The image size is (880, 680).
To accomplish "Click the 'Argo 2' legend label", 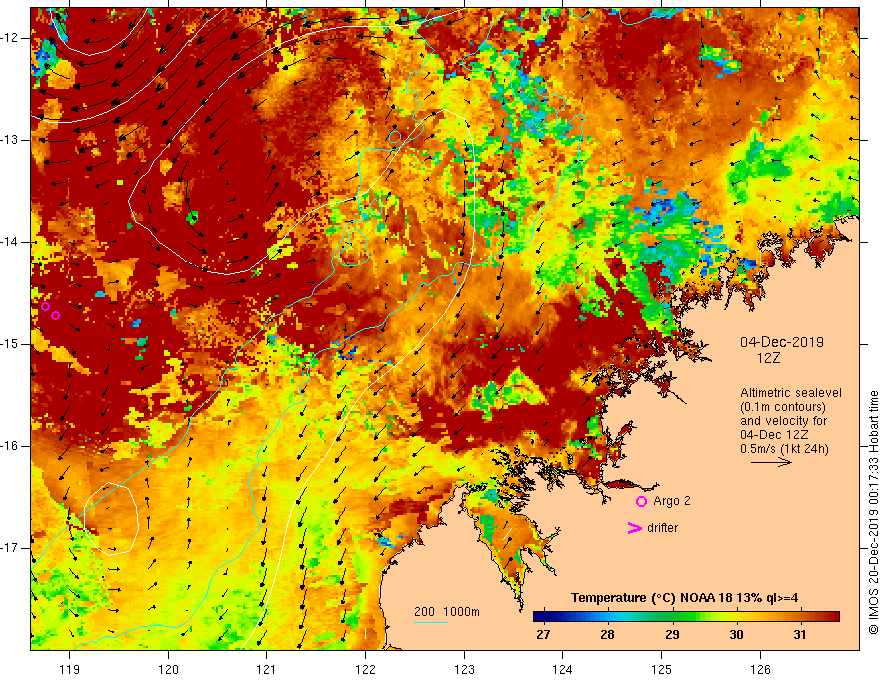I will [x=672, y=501].
